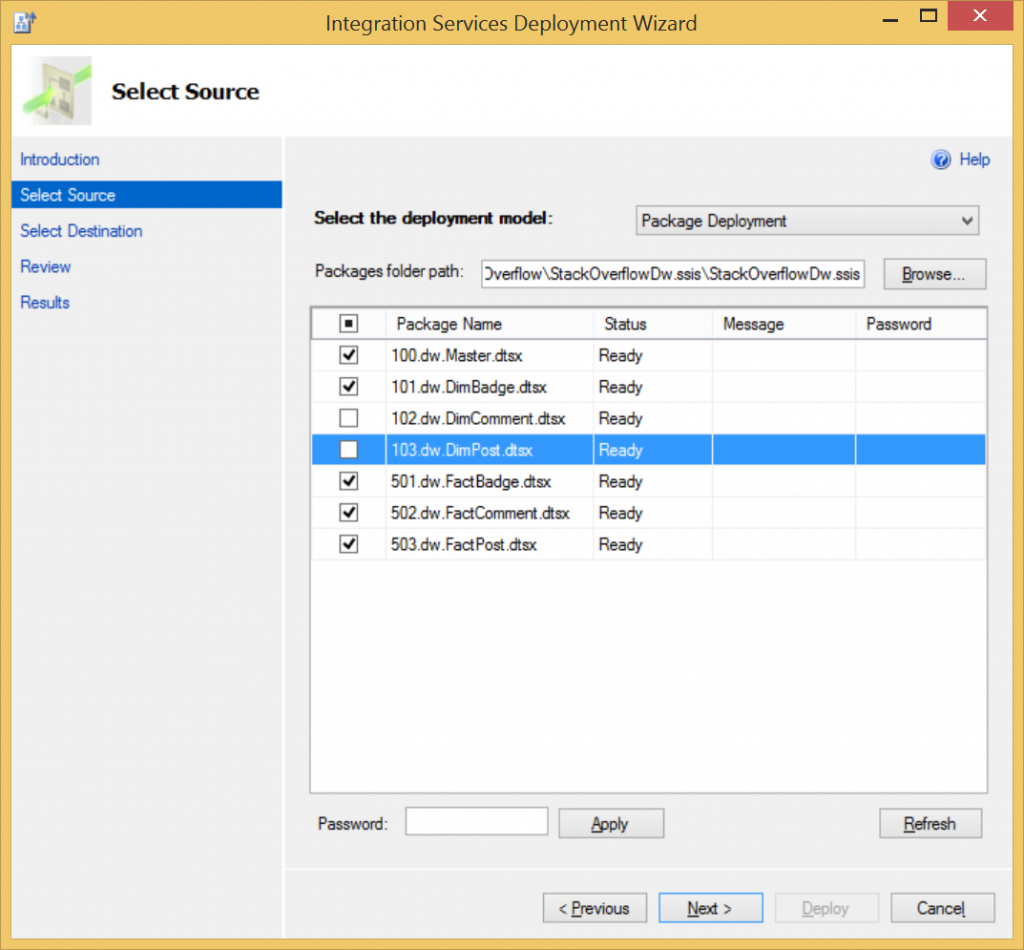Click the Browse button for packages folder

click(934, 273)
